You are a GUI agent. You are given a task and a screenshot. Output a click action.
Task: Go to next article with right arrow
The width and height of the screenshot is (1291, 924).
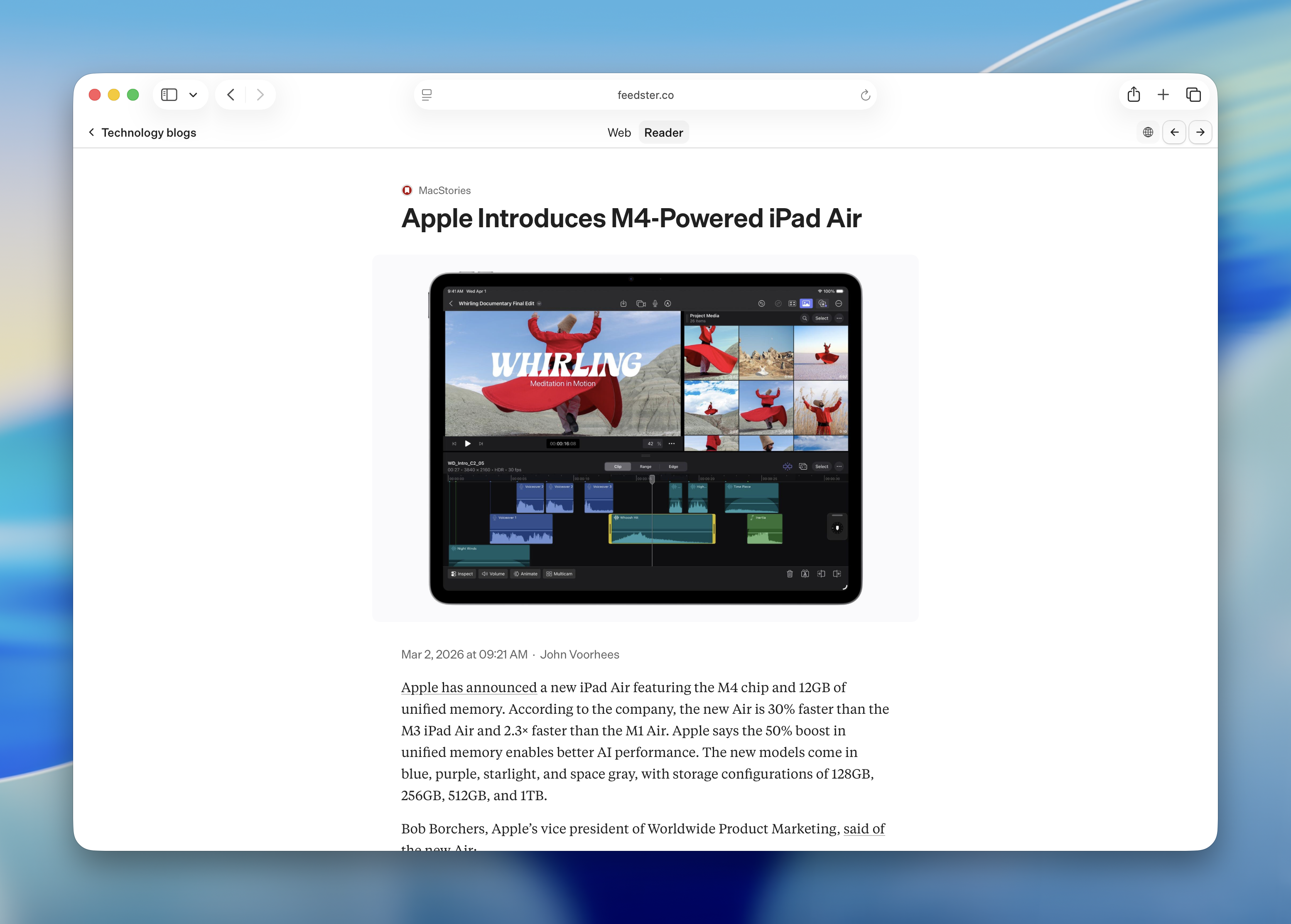pyautogui.click(x=1200, y=132)
